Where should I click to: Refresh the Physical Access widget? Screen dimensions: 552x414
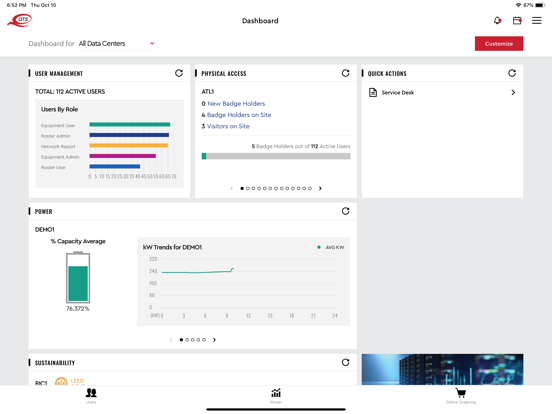click(345, 73)
